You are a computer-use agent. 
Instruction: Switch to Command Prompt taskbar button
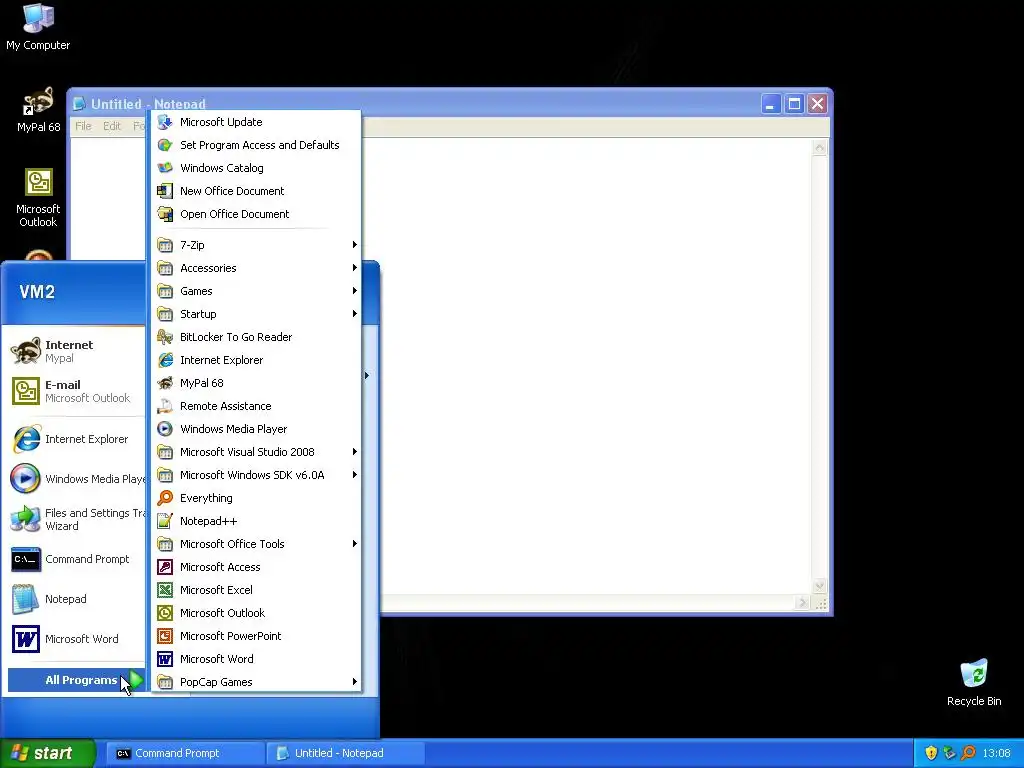click(184, 753)
